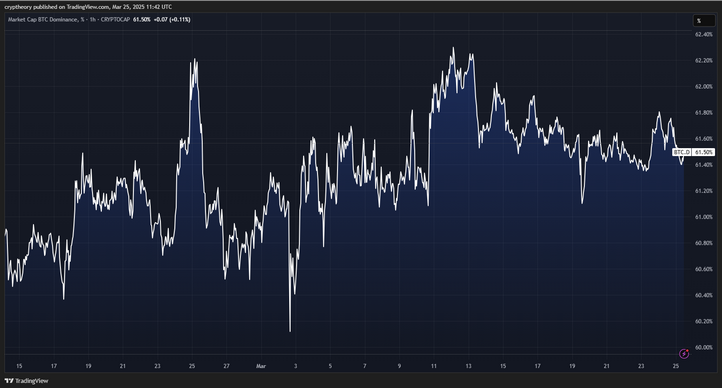
Task: Click the +0.07 (+0.11%) change value
Action: [172, 20]
